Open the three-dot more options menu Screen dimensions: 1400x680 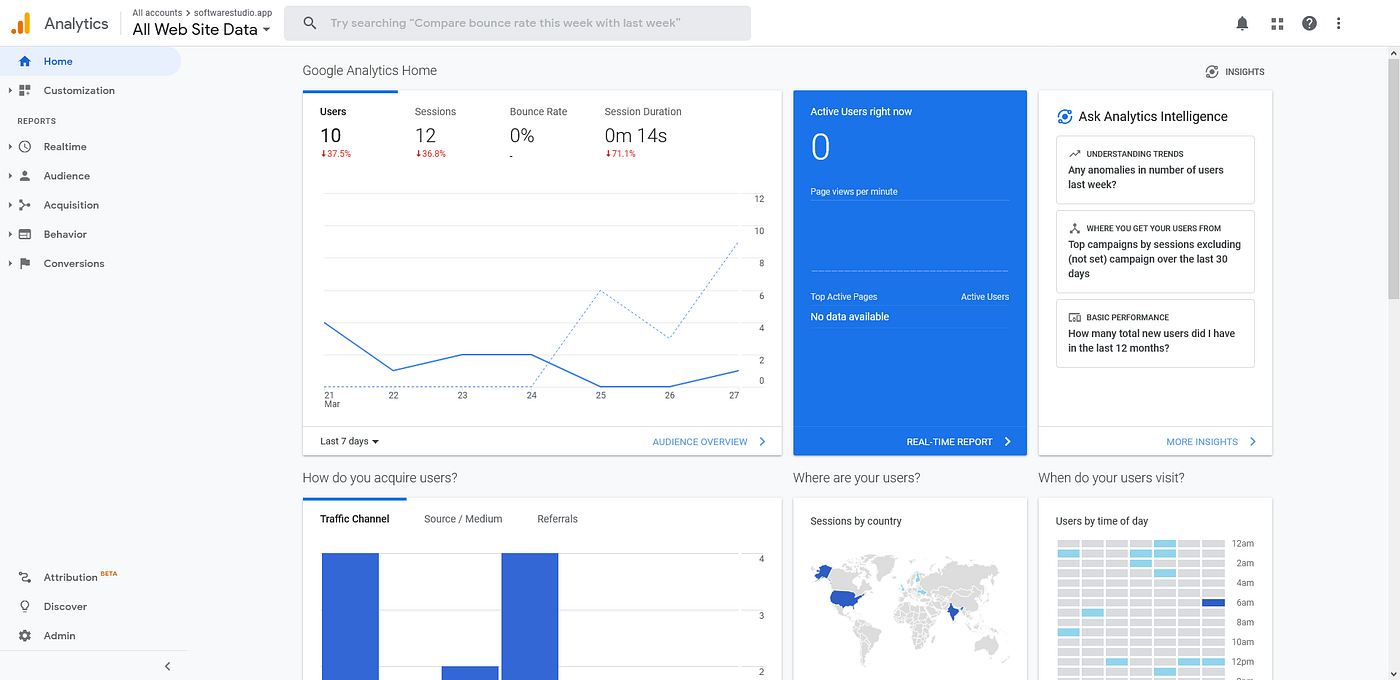click(x=1339, y=23)
